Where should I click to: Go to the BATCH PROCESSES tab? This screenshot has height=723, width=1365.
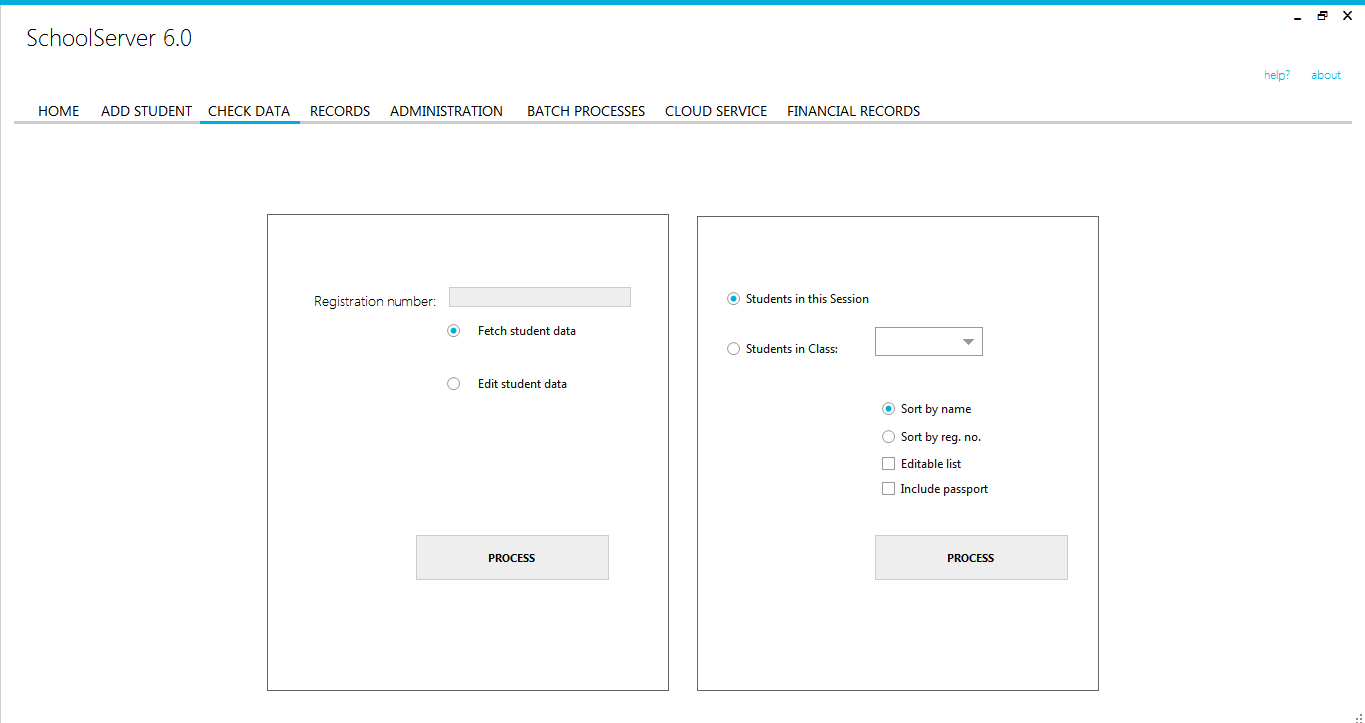[585, 110]
